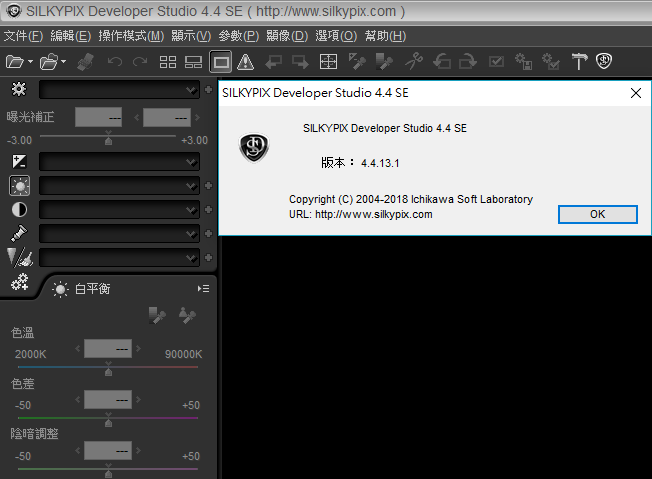Click the eraser stamp icon in toolbar
The image size is (652, 479).
click(x=86, y=62)
